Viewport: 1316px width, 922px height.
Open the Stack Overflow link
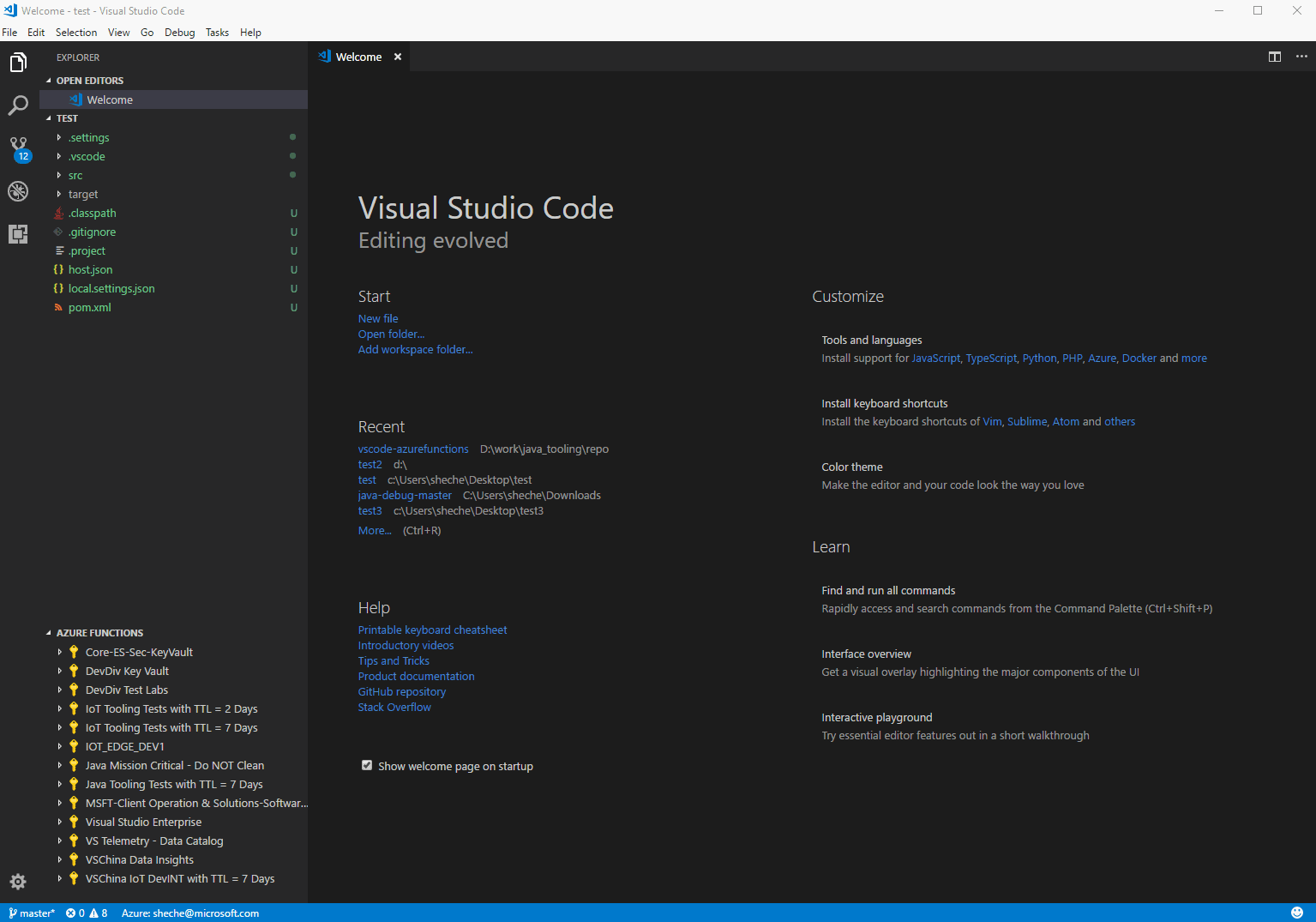(x=394, y=707)
